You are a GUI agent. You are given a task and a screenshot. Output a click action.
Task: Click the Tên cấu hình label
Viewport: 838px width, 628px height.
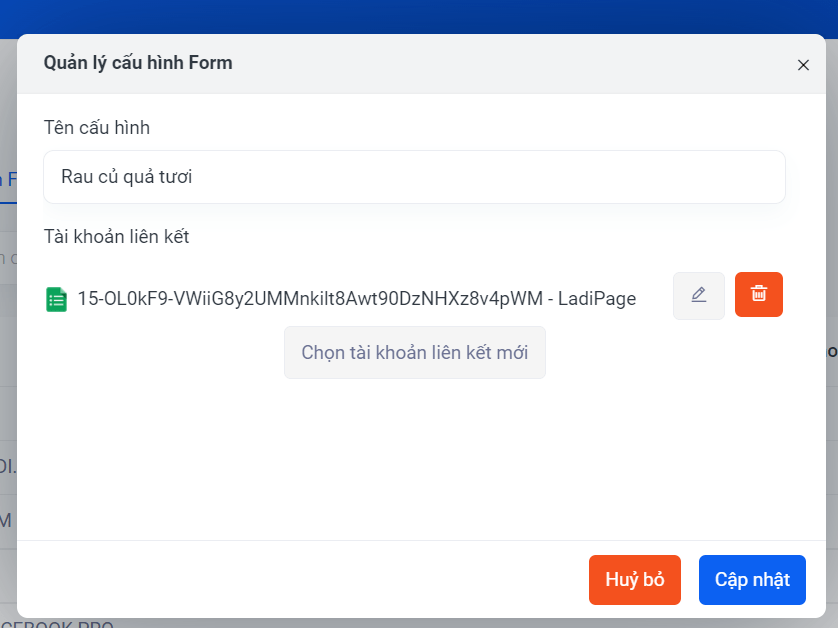pyautogui.click(x=97, y=128)
